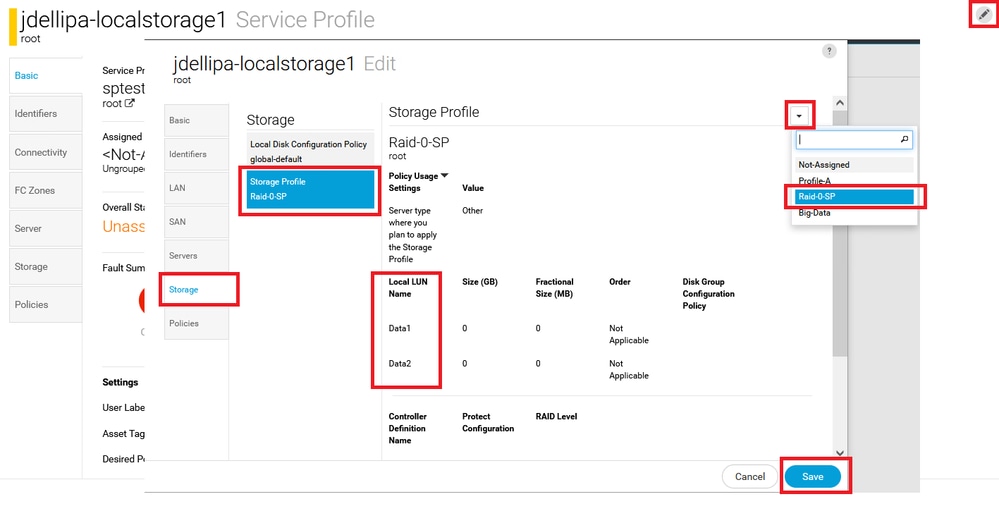Image resolution: width=999 pixels, height=513 pixels.
Task: Click the search magnifier in dropdown field
Action: [x=905, y=140]
